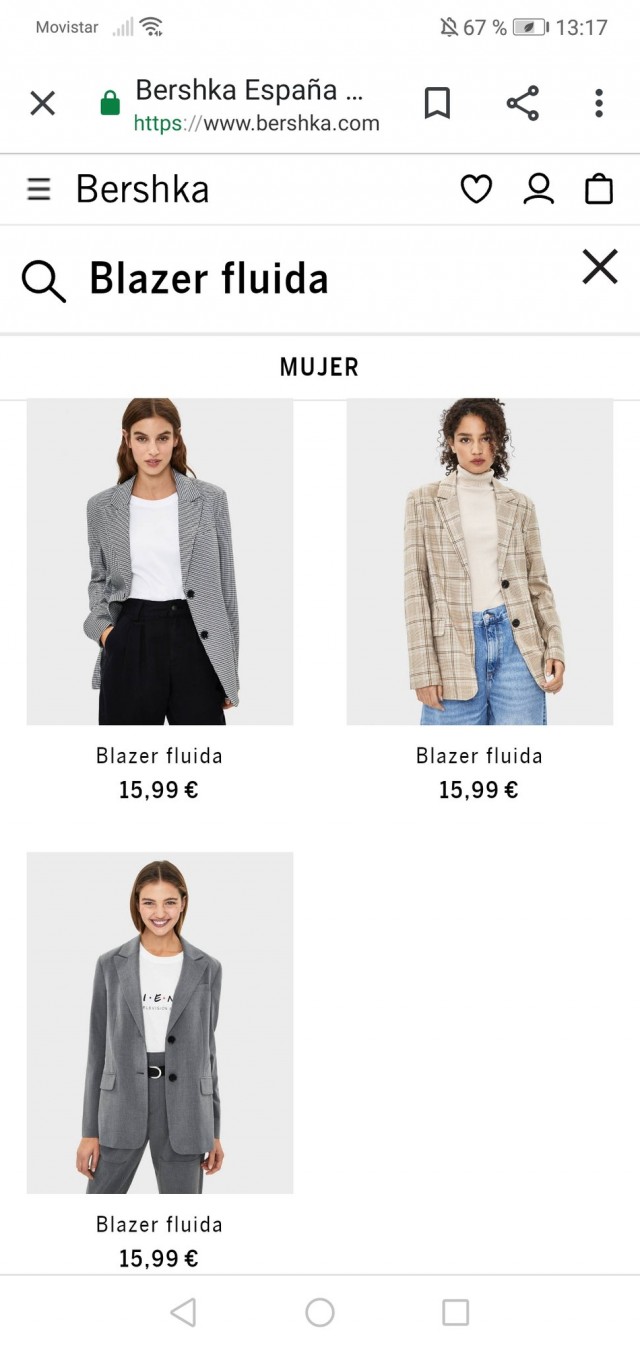The height and width of the screenshot is (1351, 640).
Task: Tap the search magnifier icon
Action: pos(44,281)
